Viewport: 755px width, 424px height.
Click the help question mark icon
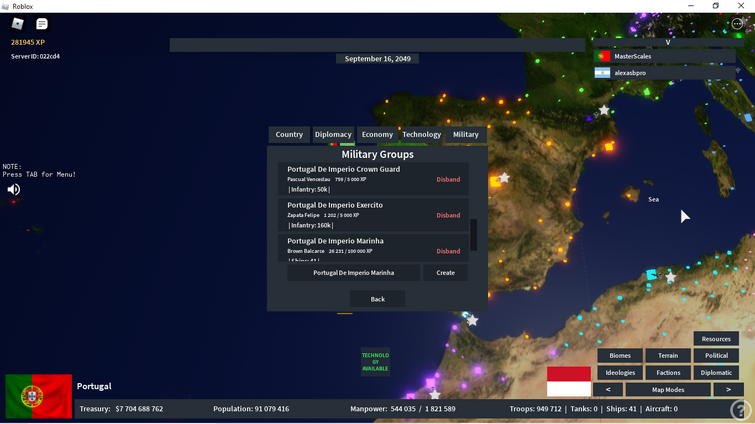coord(740,410)
